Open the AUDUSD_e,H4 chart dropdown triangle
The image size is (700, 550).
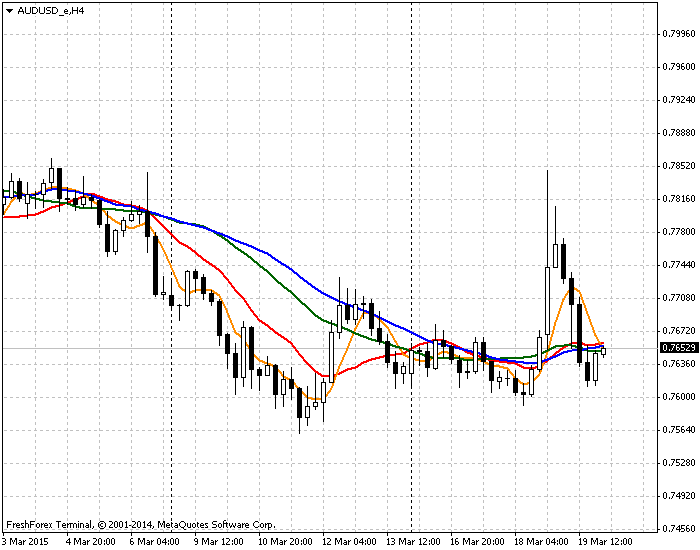[x=9, y=11]
